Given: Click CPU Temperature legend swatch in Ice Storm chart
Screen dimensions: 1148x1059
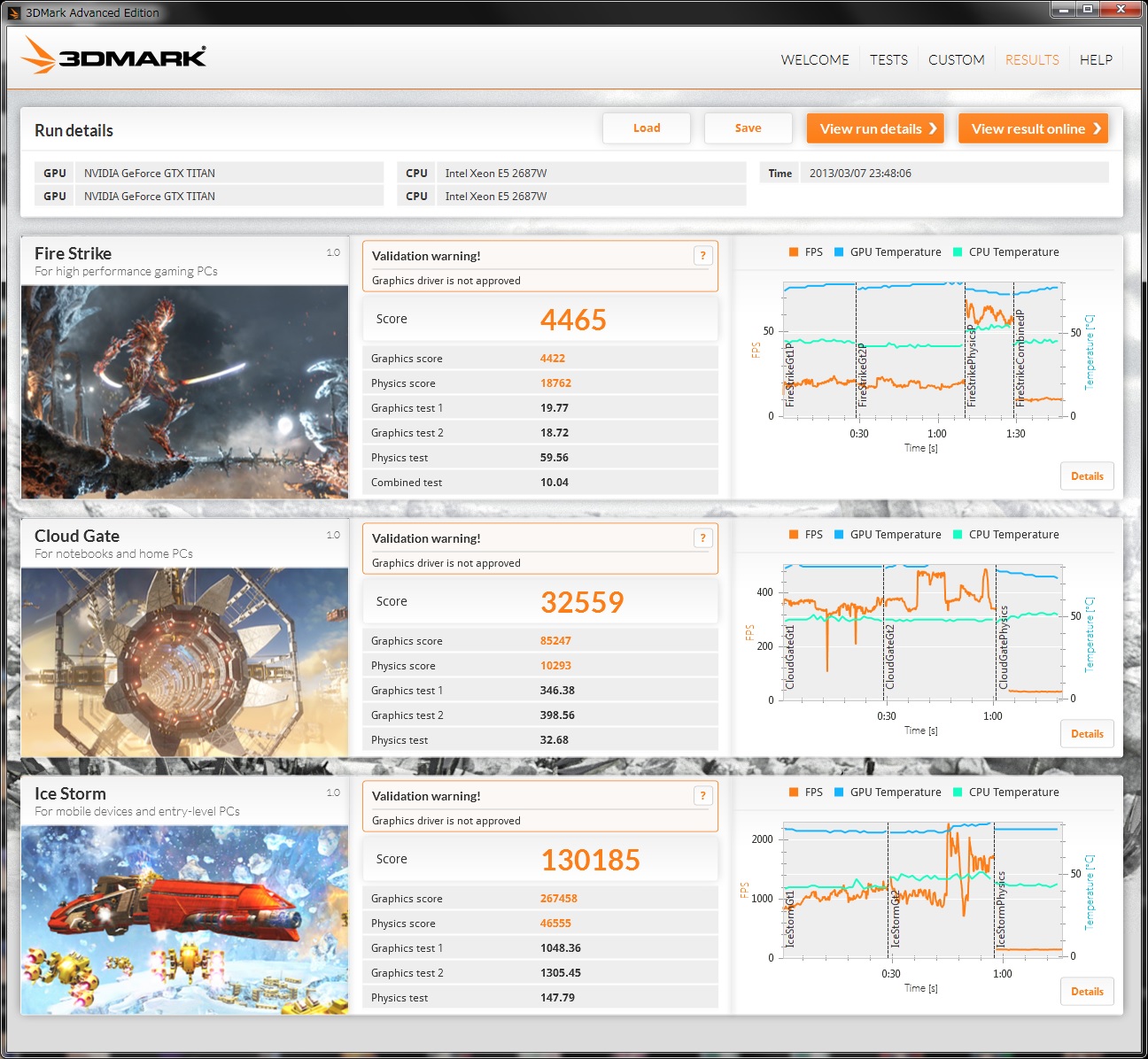Looking at the screenshot, I should (x=958, y=792).
